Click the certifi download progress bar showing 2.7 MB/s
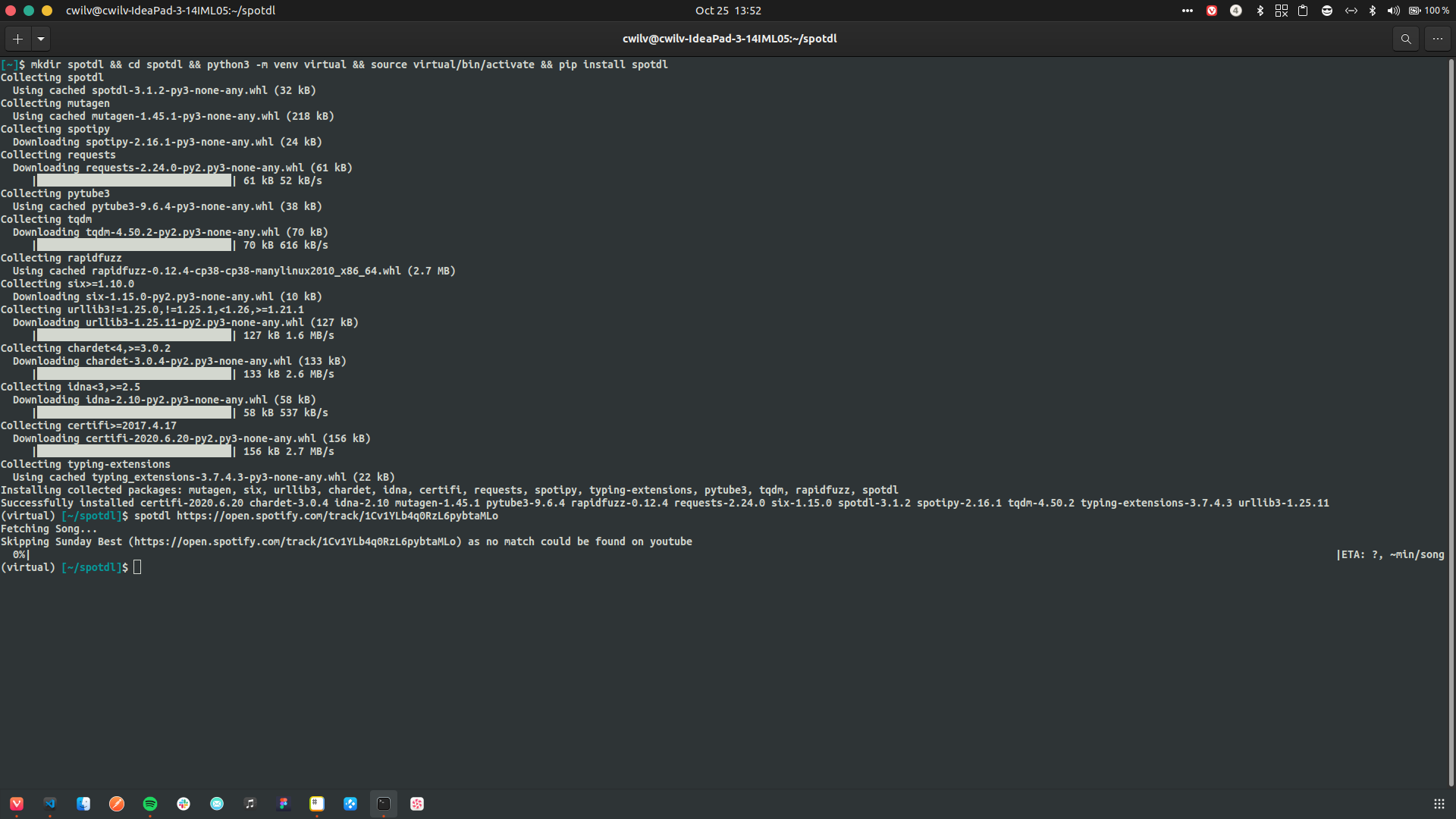The image size is (1456, 819). point(134,451)
